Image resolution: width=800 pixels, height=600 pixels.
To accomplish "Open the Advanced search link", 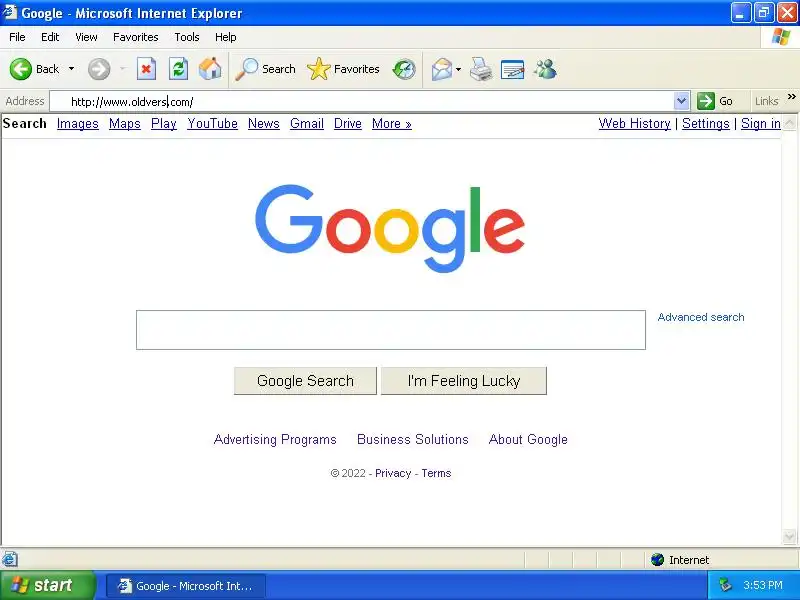I will pyautogui.click(x=701, y=317).
